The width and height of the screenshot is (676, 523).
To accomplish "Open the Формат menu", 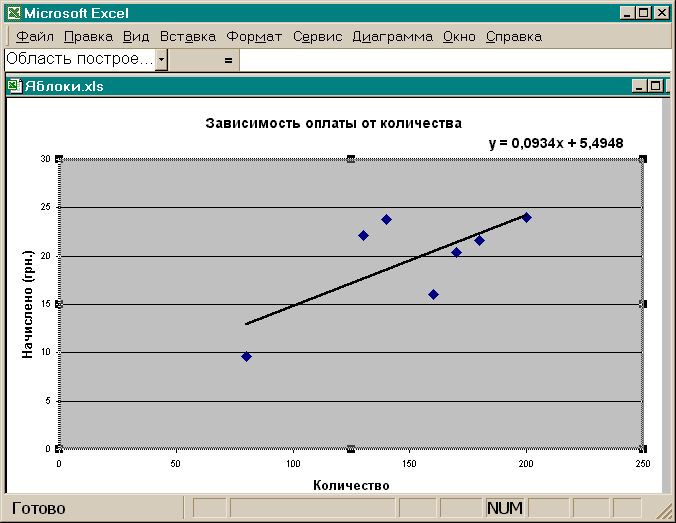I will [x=254, y=37].
